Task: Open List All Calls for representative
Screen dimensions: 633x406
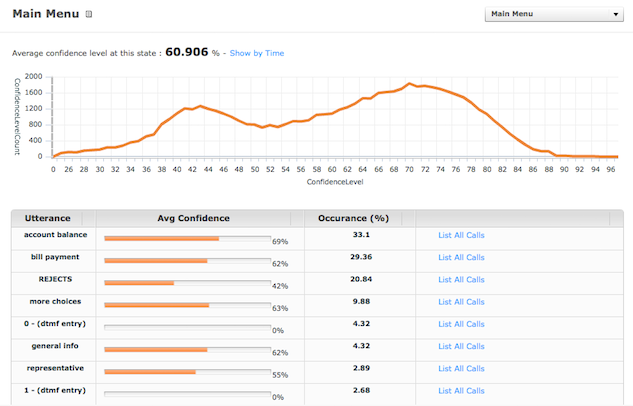Action: point(461,368)
